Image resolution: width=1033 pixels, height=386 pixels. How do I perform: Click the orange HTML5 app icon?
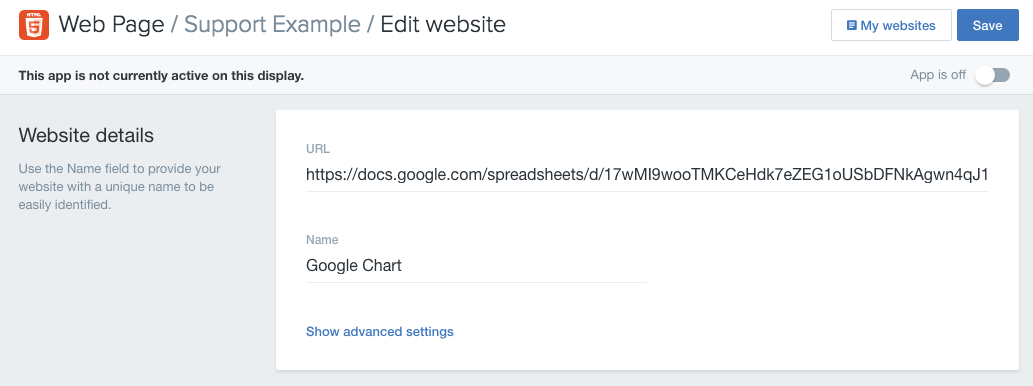(34, 26)
